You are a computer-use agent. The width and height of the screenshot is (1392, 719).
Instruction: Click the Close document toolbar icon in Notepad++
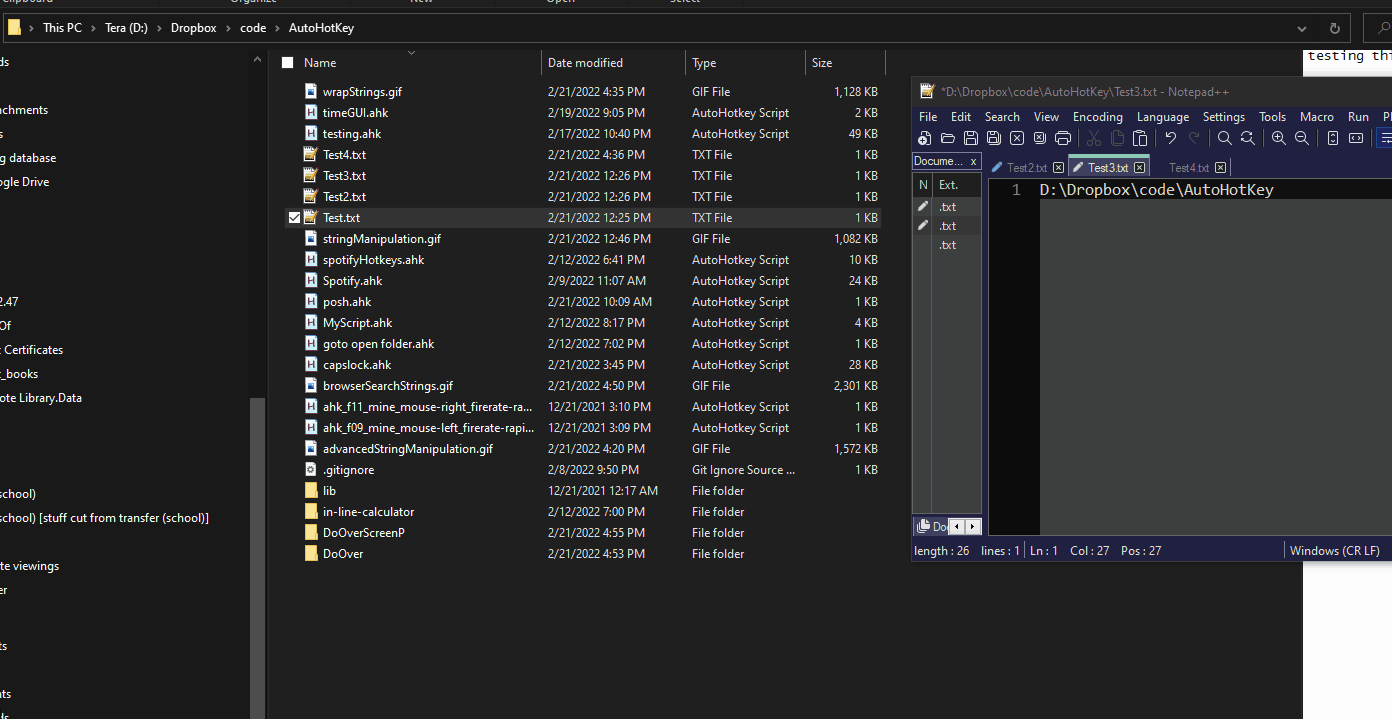1017,139
